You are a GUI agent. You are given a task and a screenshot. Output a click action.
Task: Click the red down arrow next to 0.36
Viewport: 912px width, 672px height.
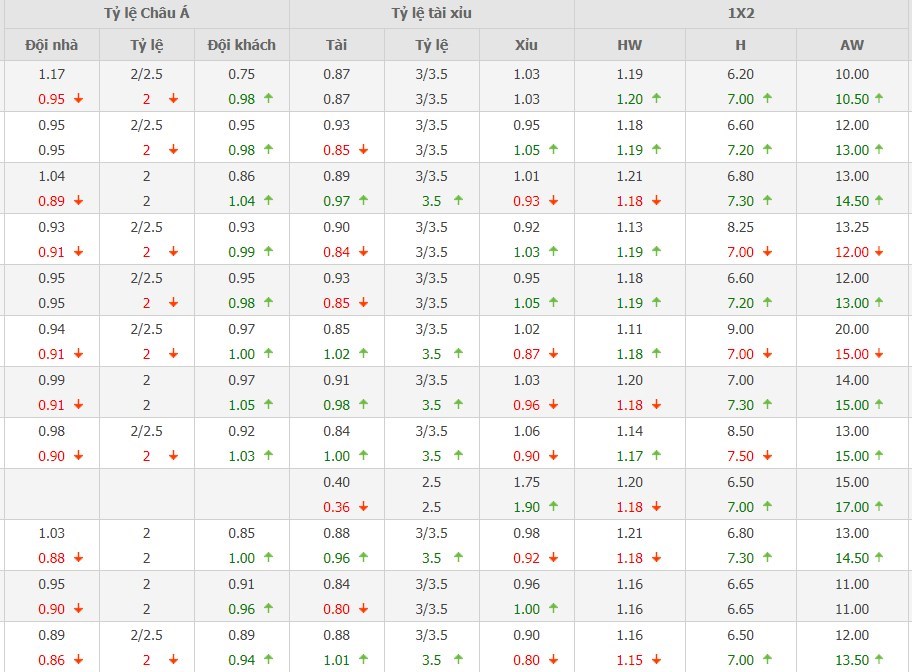(x=363, y=506)
